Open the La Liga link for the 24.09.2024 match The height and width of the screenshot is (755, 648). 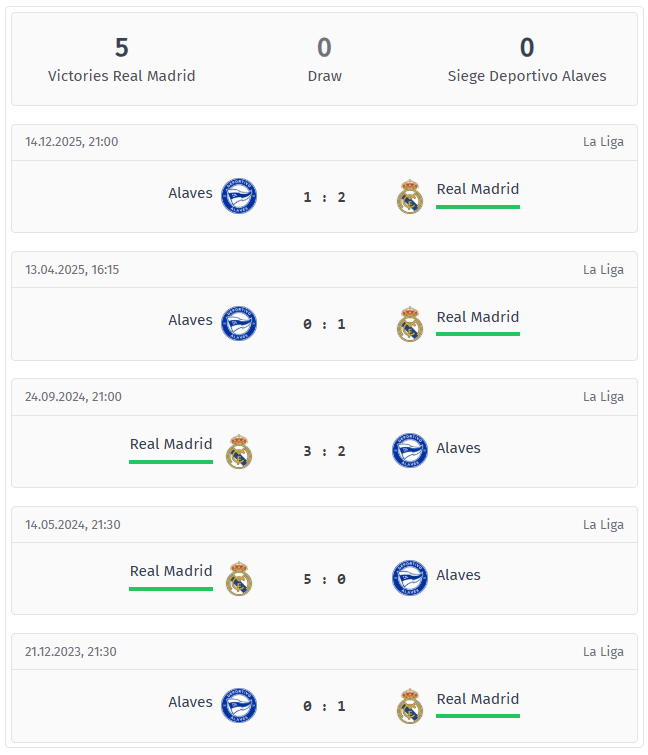tap(603, 397)
